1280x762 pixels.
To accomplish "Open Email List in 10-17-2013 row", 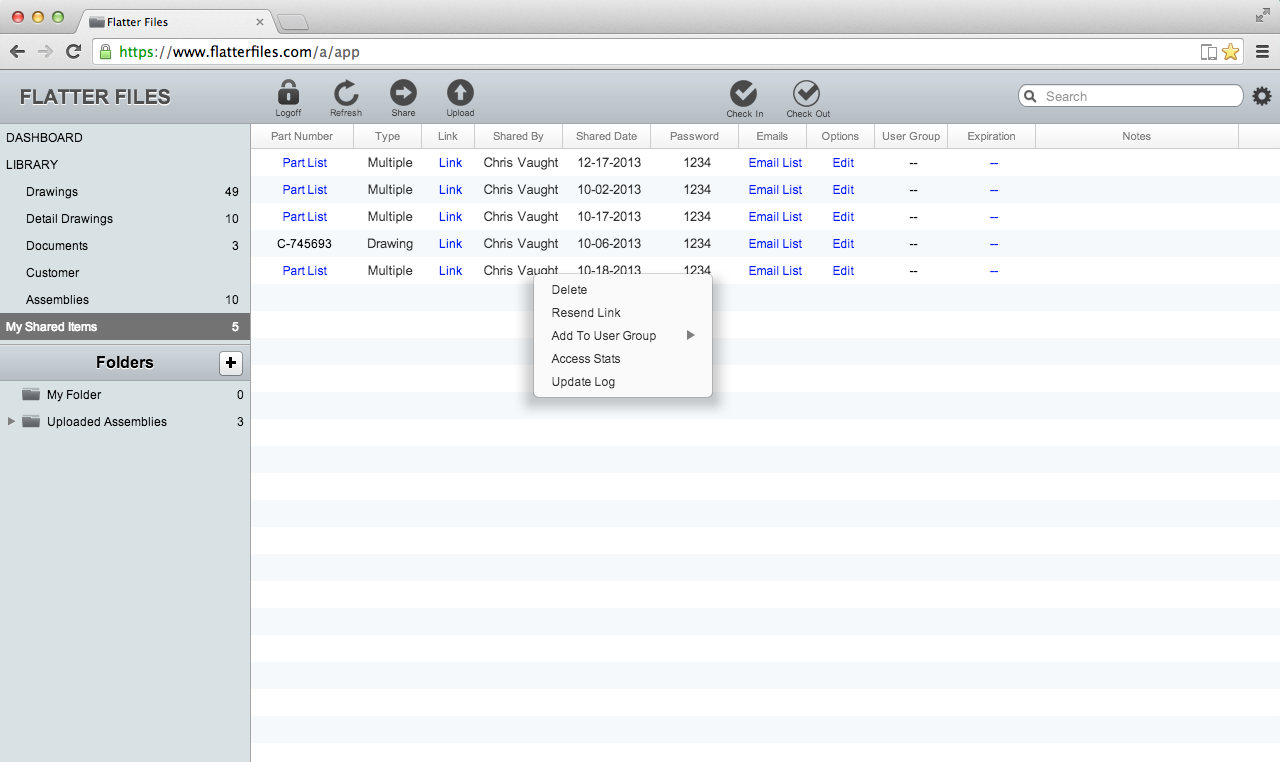I will (x=775, y=217).
